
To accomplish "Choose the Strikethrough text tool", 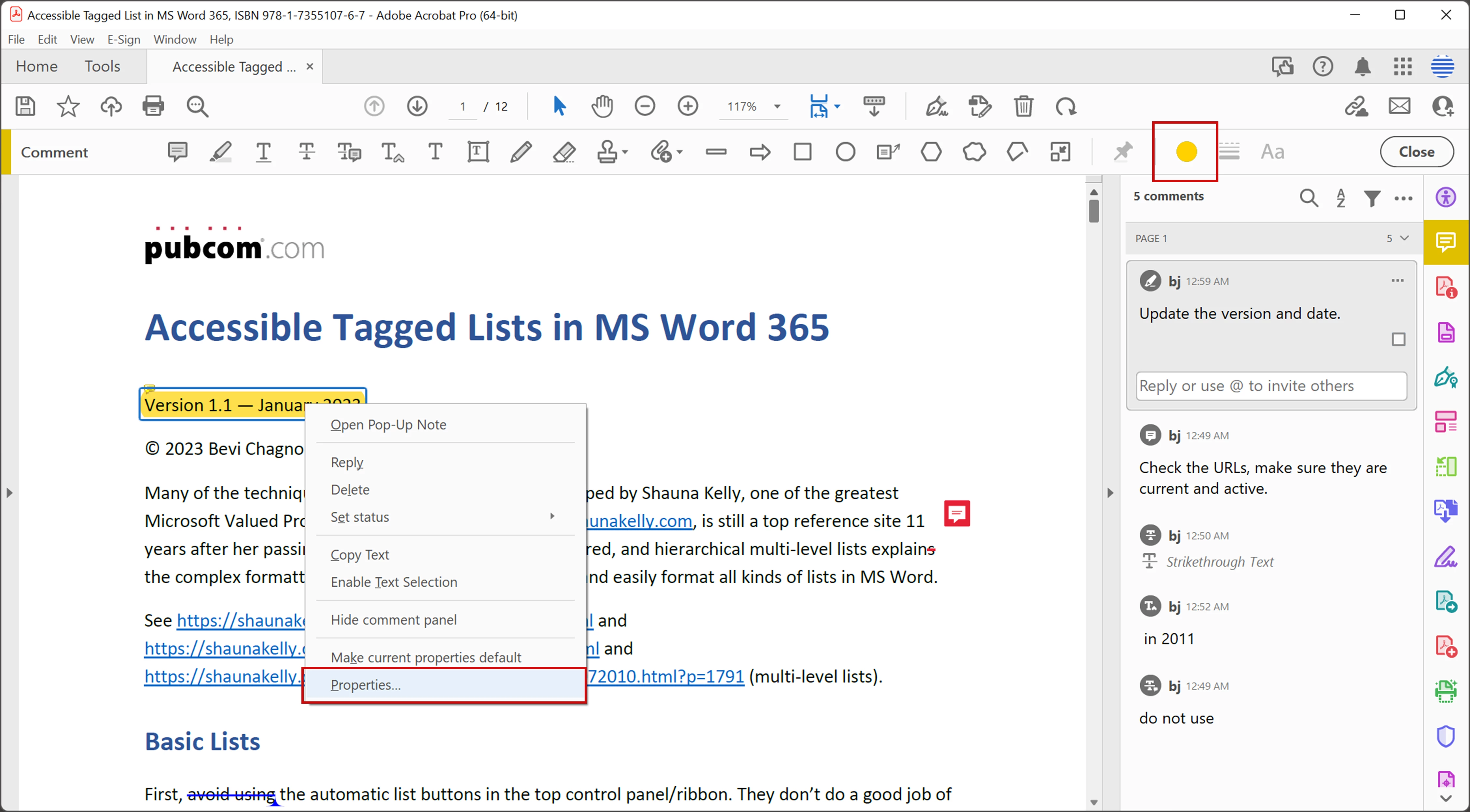I will pyautogui.click(x=306, y=152).
